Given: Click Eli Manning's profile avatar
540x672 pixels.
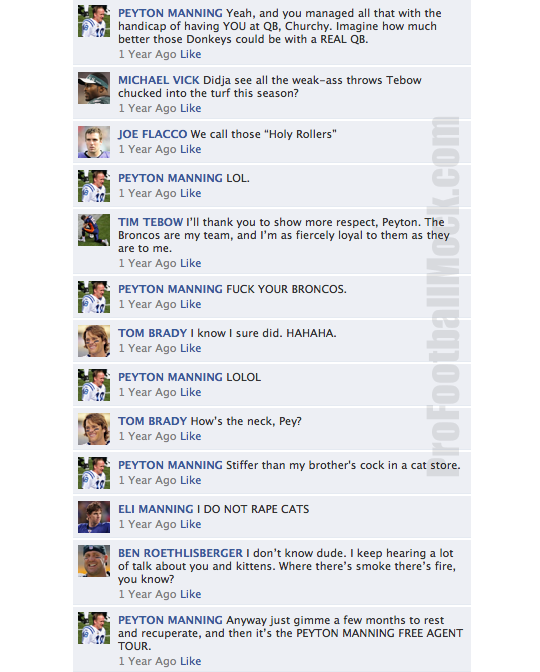Looking at the screenshot, I should pyautogui.click(x=94, y=517).
